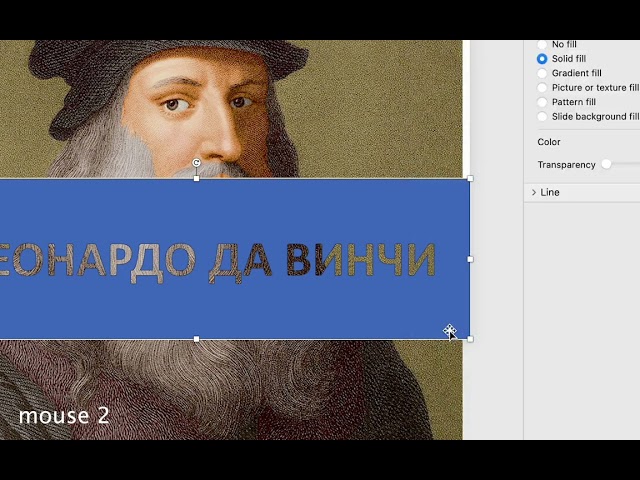Click the bottom-center handle of blue rectangle
Viewport: 640px width, 480px height.
click(x=196, y=339)
